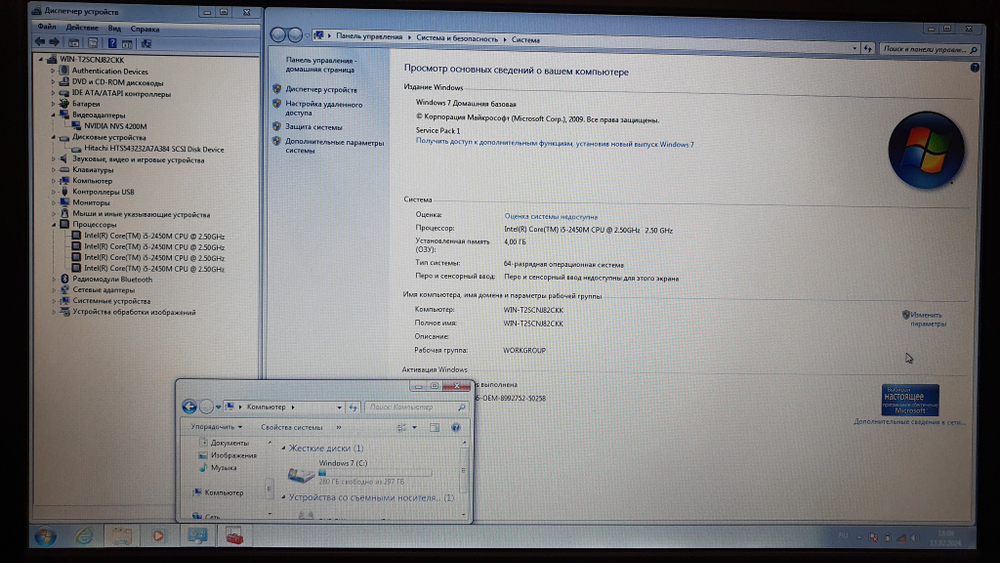
Task: Click the back arrow in Device Manager toolbar
Action: click(39, 43)
